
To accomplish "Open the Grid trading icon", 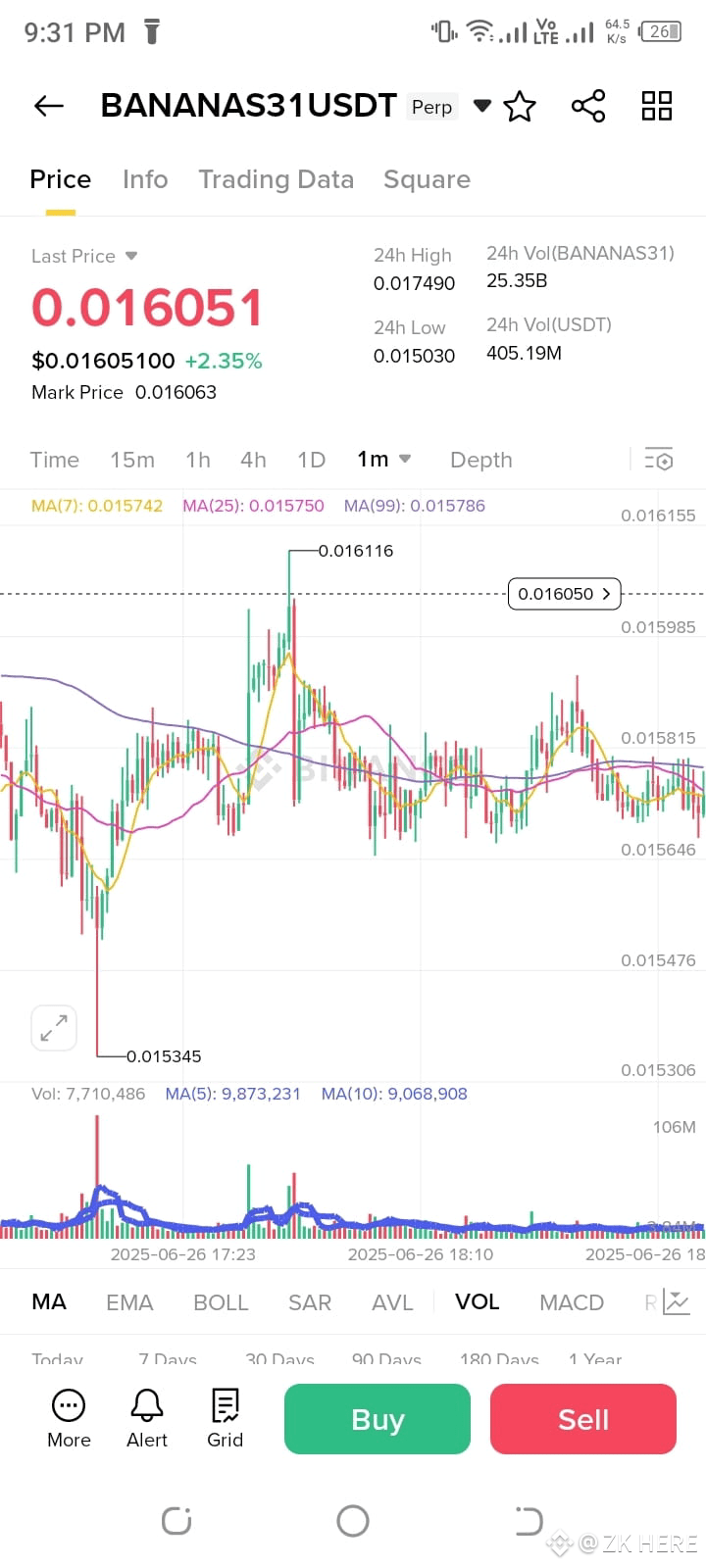I will tap(225, 1418).
